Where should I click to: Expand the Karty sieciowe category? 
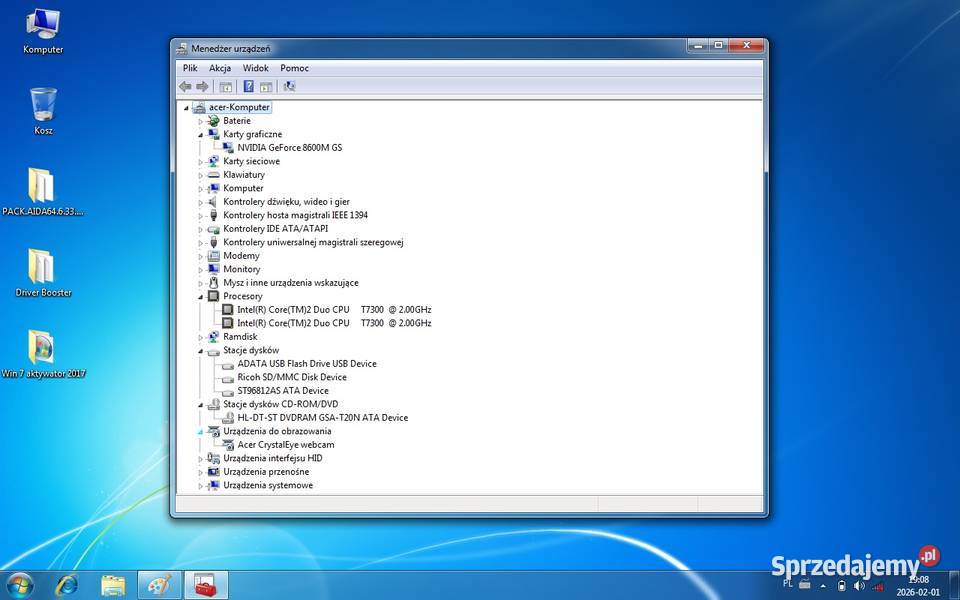coord(201,161)
